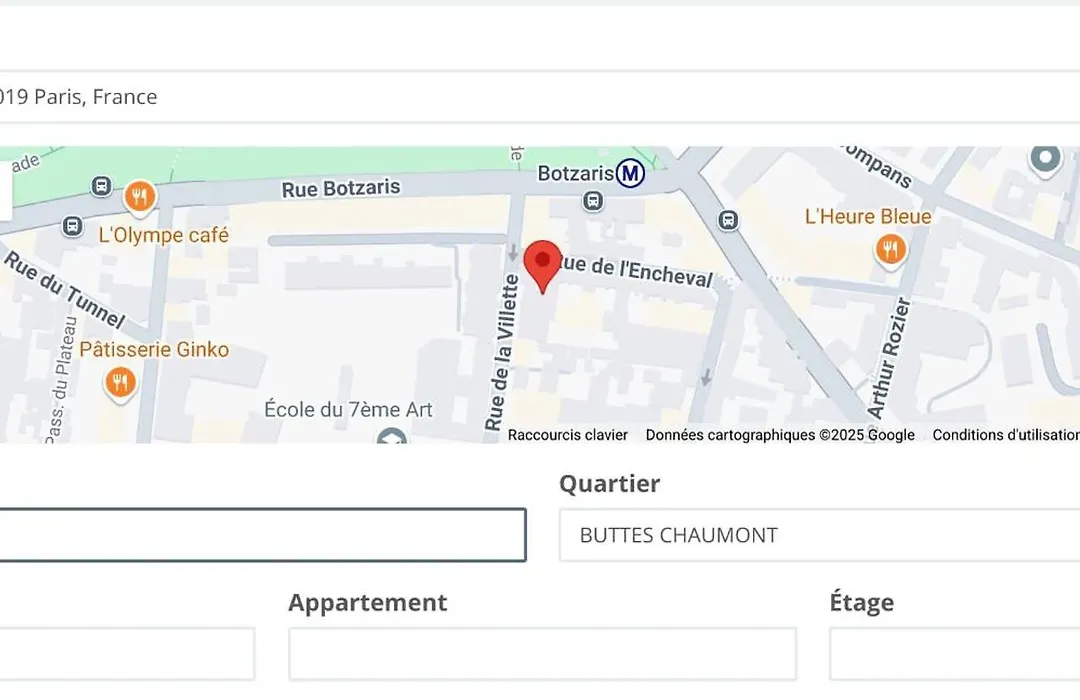Screen dimensions: 1080x700
Task: Click bus stop icon below Botzaris metro
Action: 592,201
